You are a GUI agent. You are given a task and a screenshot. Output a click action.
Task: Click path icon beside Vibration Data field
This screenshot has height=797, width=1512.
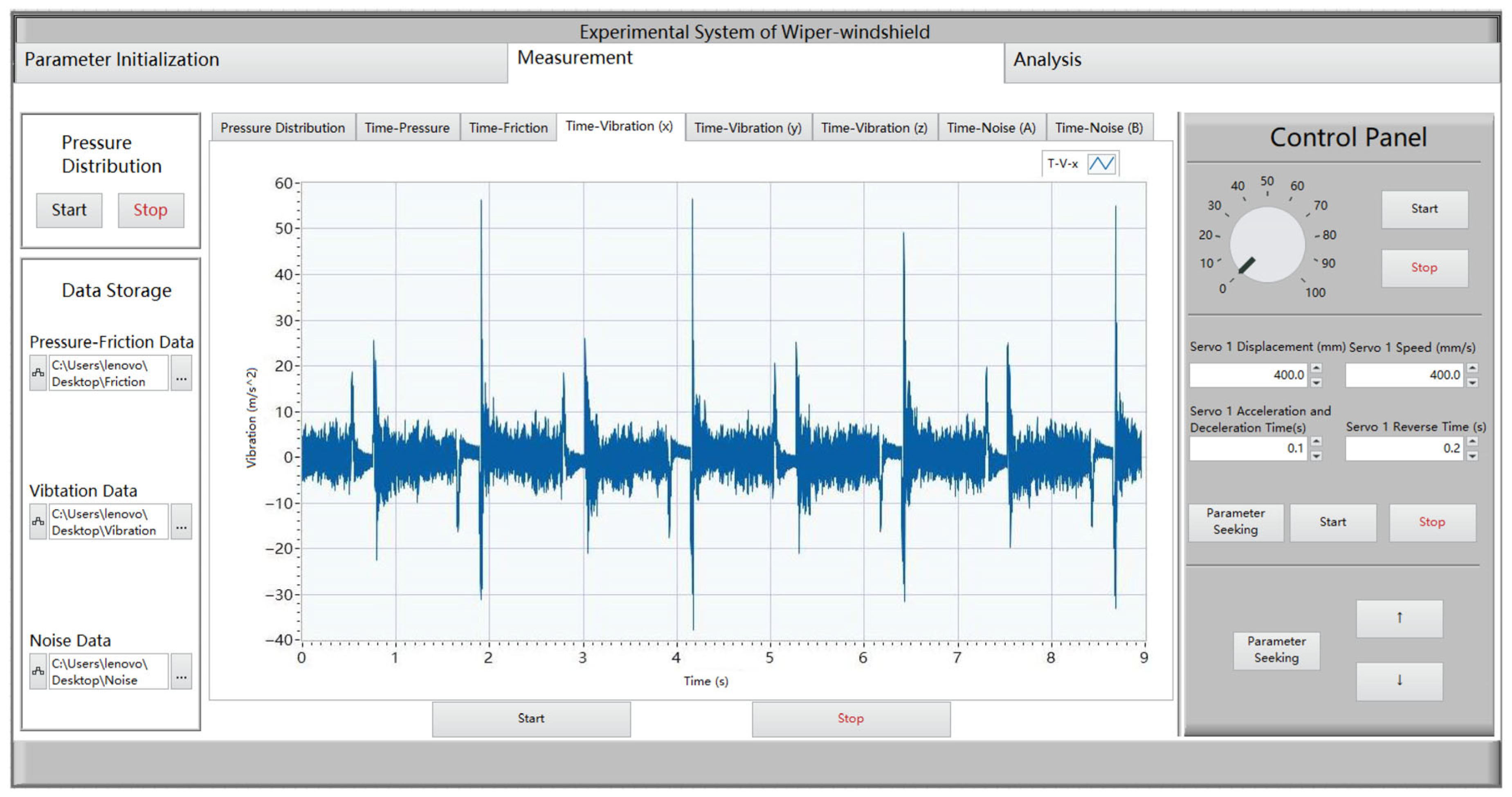point(38,522)
